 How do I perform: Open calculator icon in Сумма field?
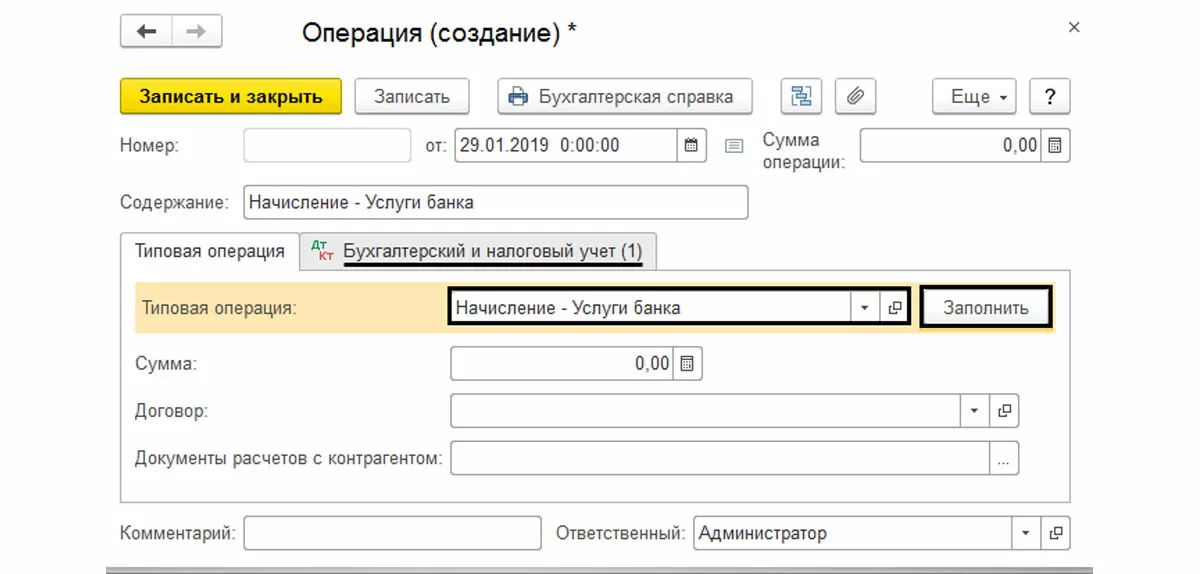pyautogui.click(x=688, y=364)
